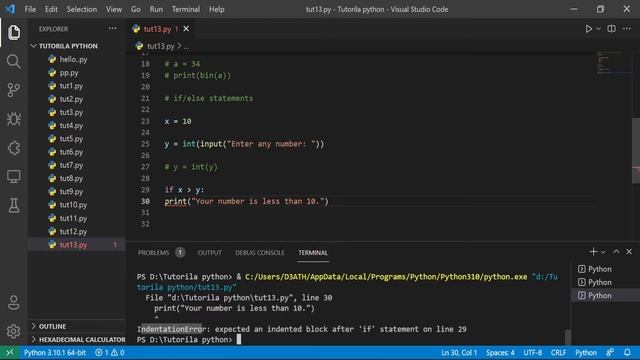The width and height of the screenshot is (640, 360).
Task: Open tut1.py in the explorer
Action: pos(71,86)
